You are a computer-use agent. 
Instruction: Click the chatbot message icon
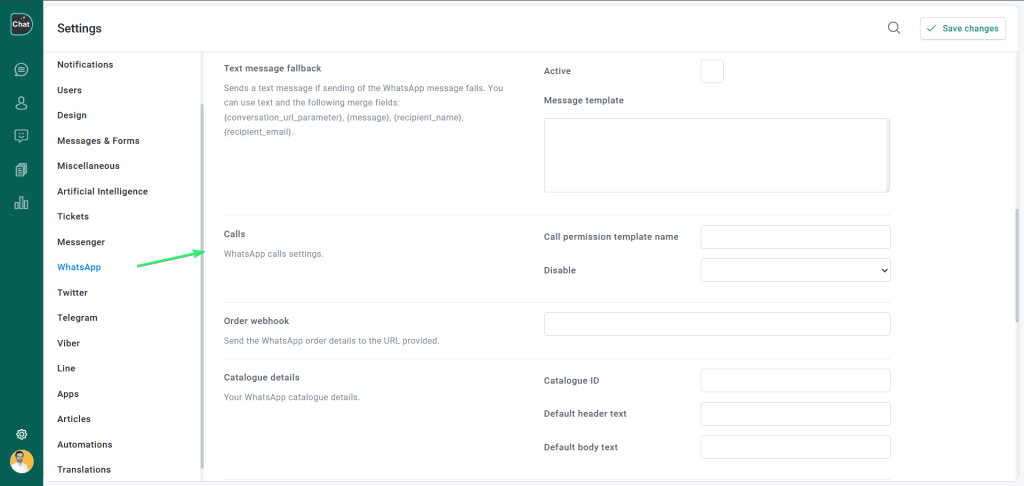21,136
